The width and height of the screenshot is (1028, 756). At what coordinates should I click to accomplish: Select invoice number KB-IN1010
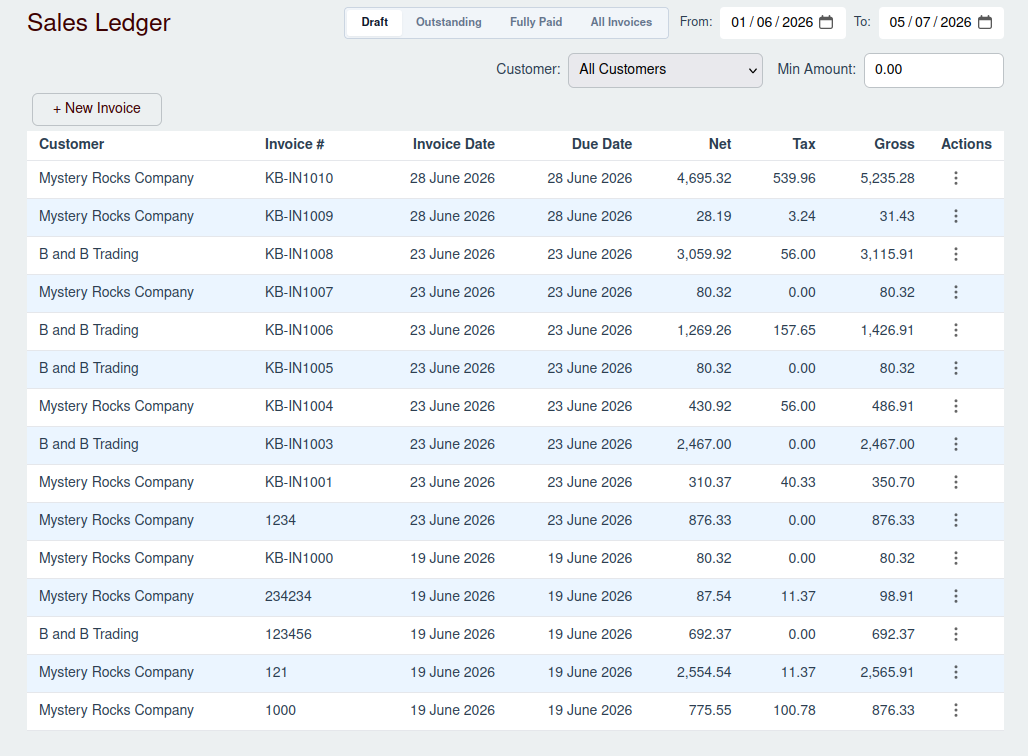coord(299,178)
